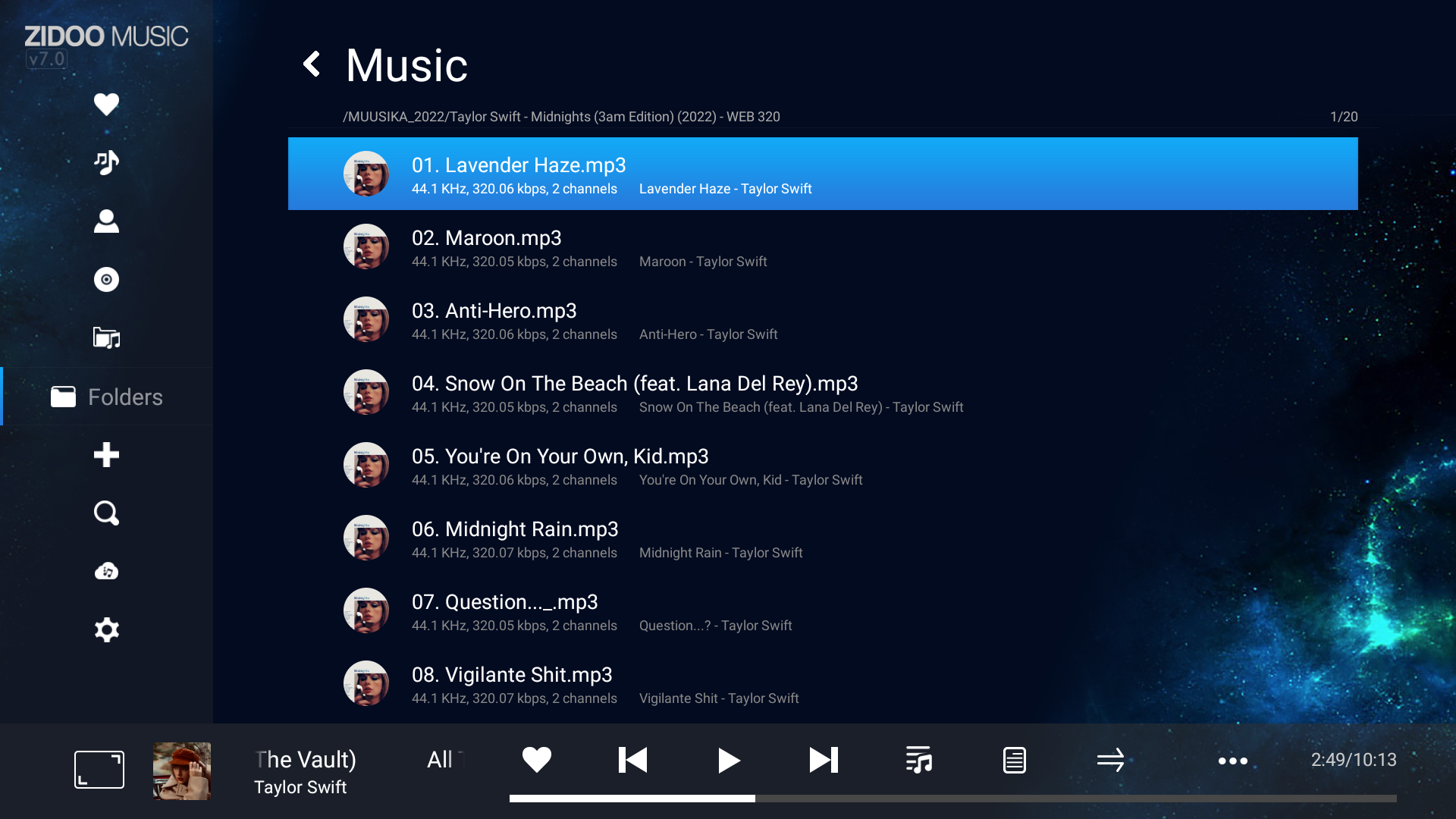Open Songs music-note icon in sidebar

tap(106, 162)
